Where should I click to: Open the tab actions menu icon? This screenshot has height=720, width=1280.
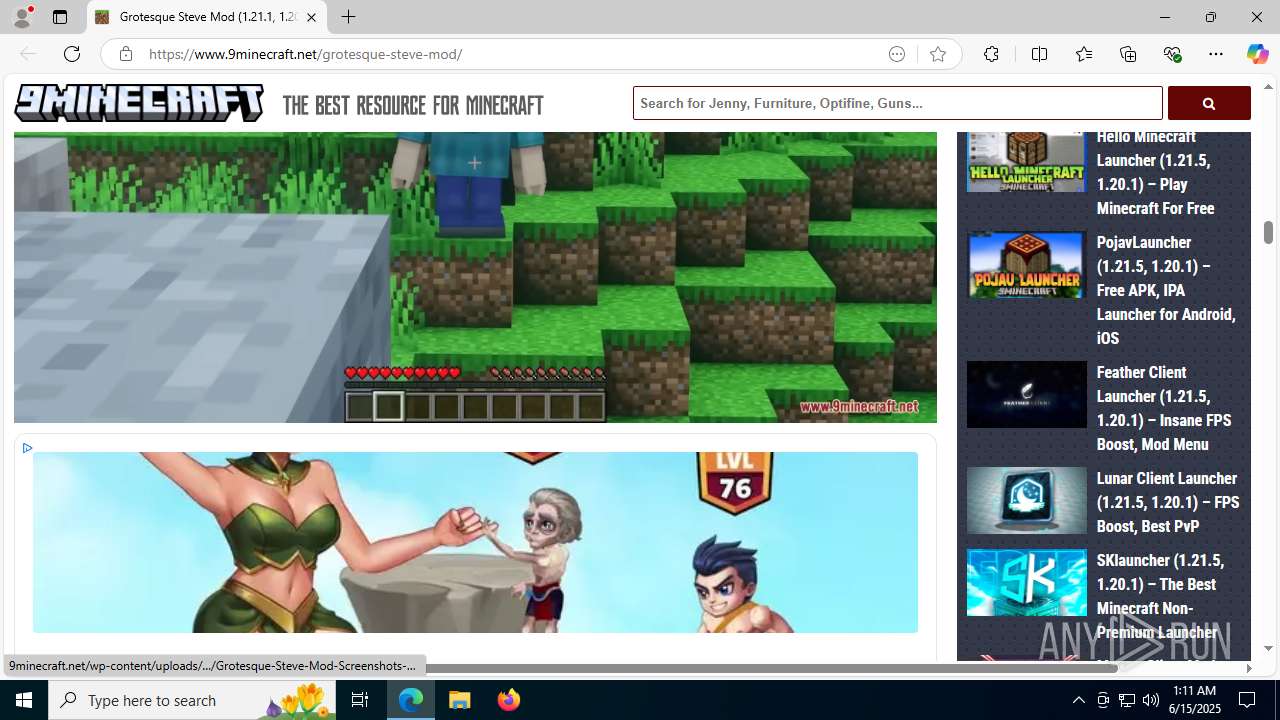(60, 17)
